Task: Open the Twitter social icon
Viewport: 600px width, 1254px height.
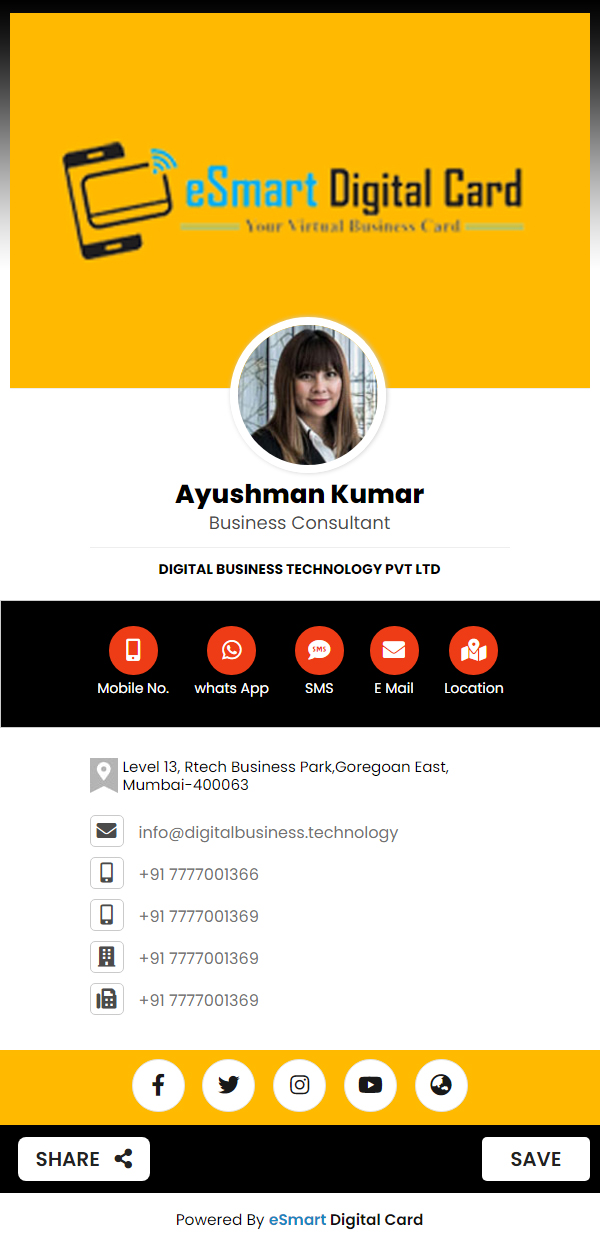Action: pos(229,1085)
